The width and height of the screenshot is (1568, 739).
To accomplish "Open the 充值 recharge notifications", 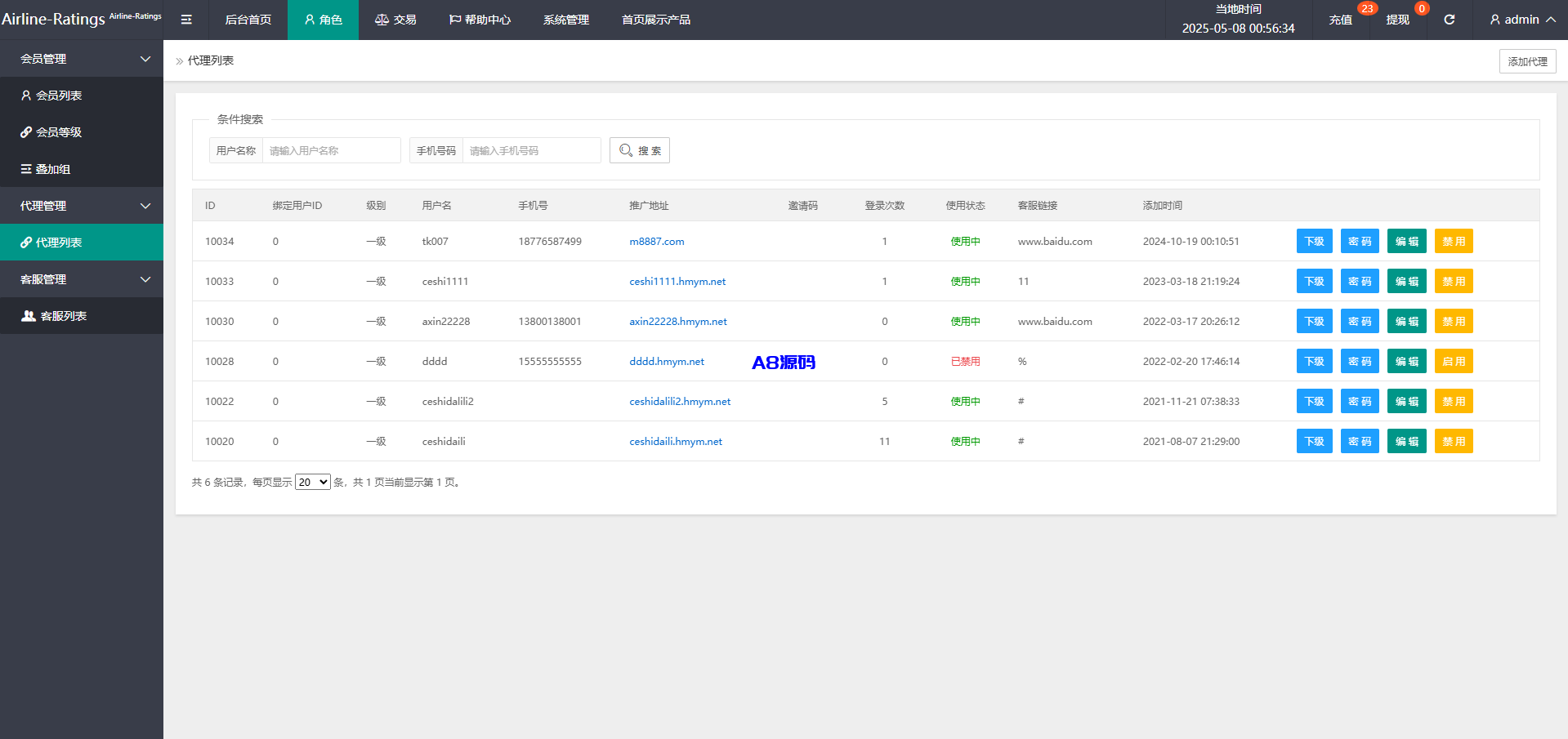I will pos(1341,20).
